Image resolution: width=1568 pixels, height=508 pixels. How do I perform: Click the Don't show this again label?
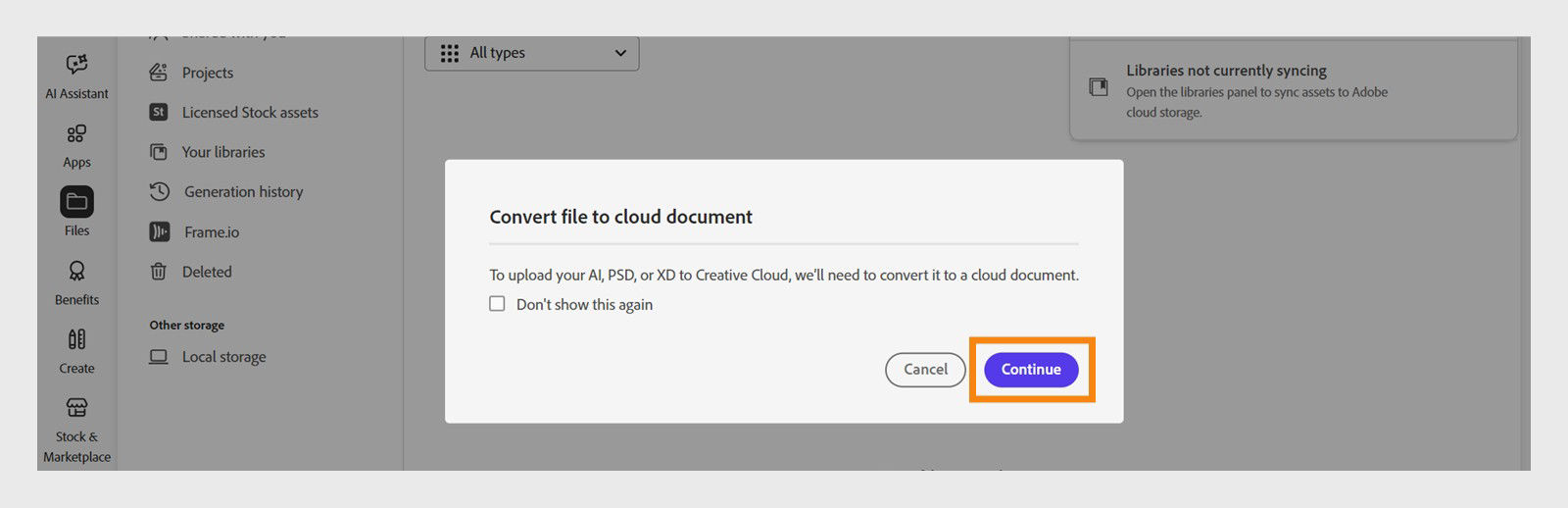point(584,305)
